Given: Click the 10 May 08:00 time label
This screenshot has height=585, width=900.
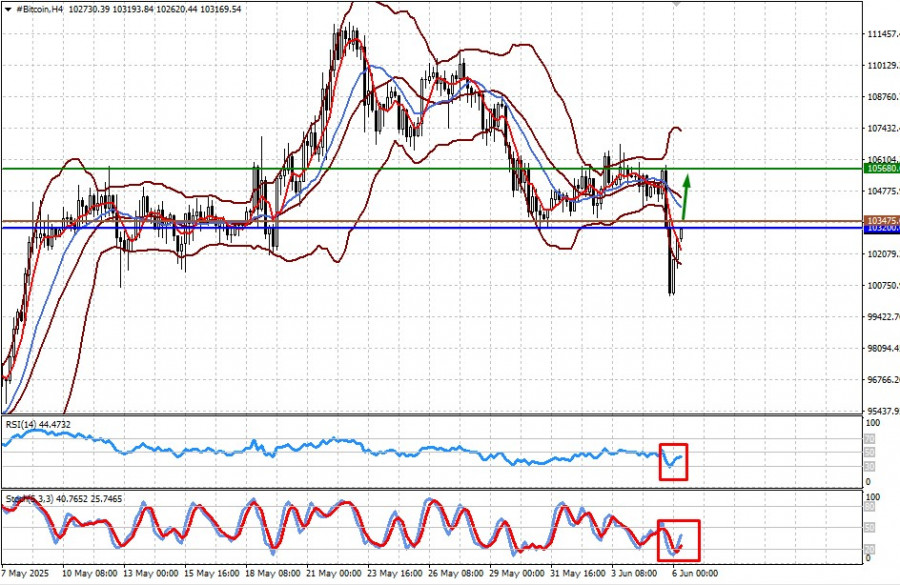Looking at the screenshot, I should [89, 573].
